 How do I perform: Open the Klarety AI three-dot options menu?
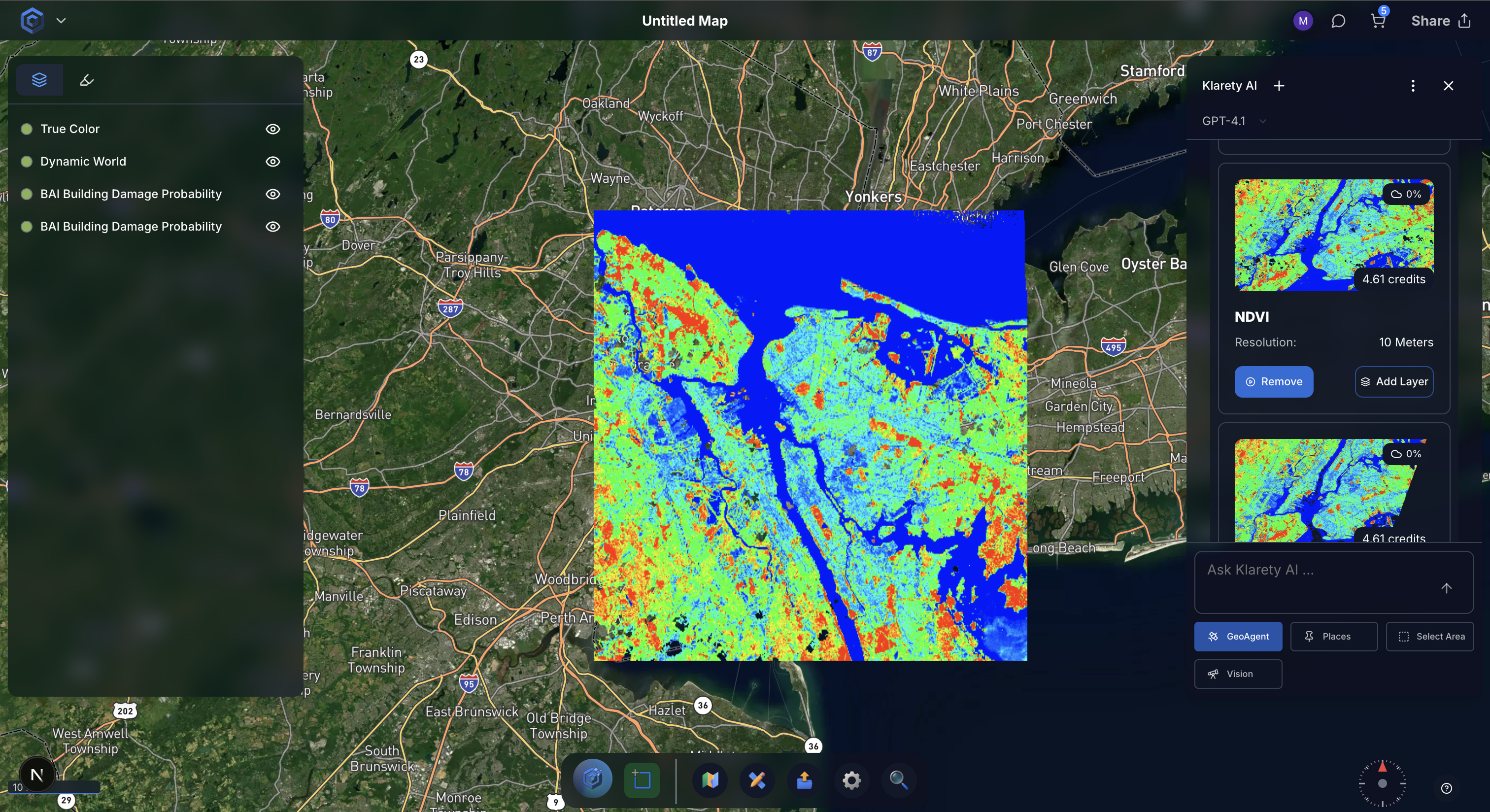tap(1413, 86)
